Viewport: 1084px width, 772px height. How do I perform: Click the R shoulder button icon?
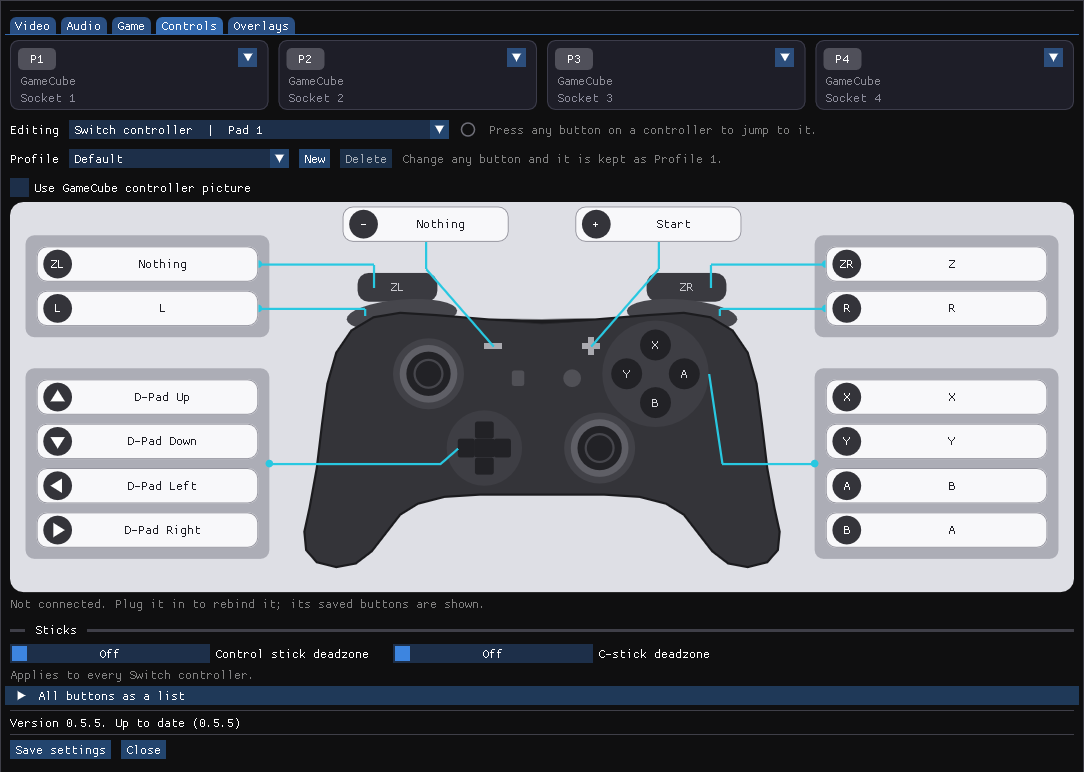[846, 308]
